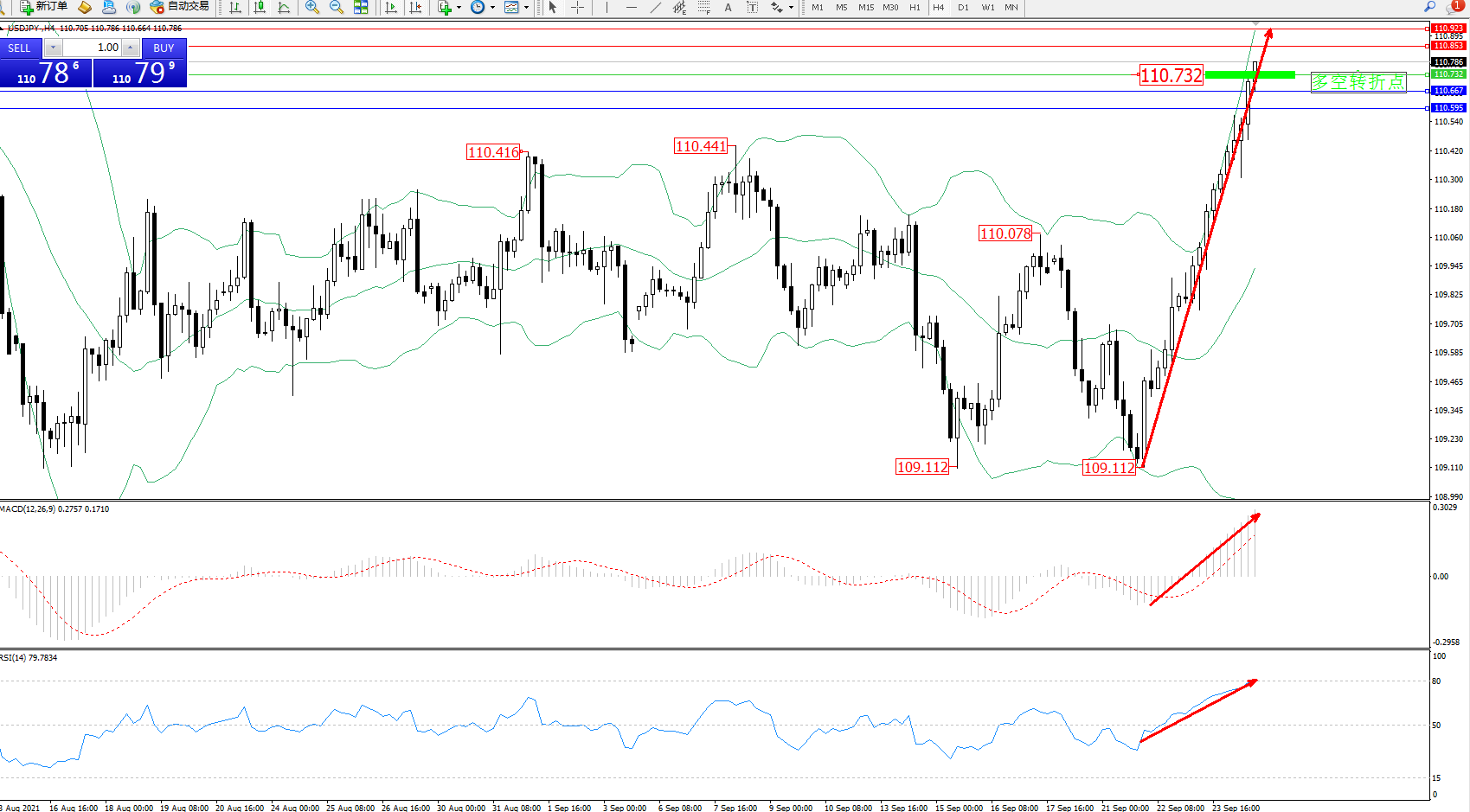Open the search magnifier at top right
Screen dimensions: 1470x812
[x=1430, y=7]
